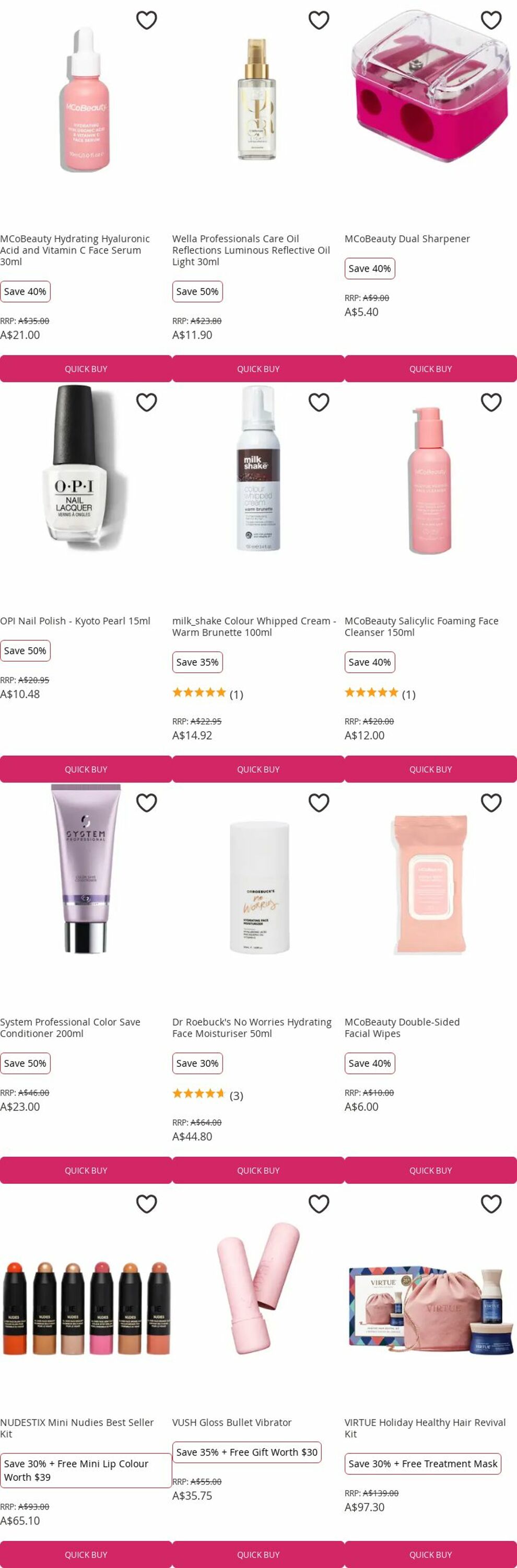View milk_shake whipped cream star rating reviews
This screenshot has width=517, height=1568.
click(x=207, y=694)
